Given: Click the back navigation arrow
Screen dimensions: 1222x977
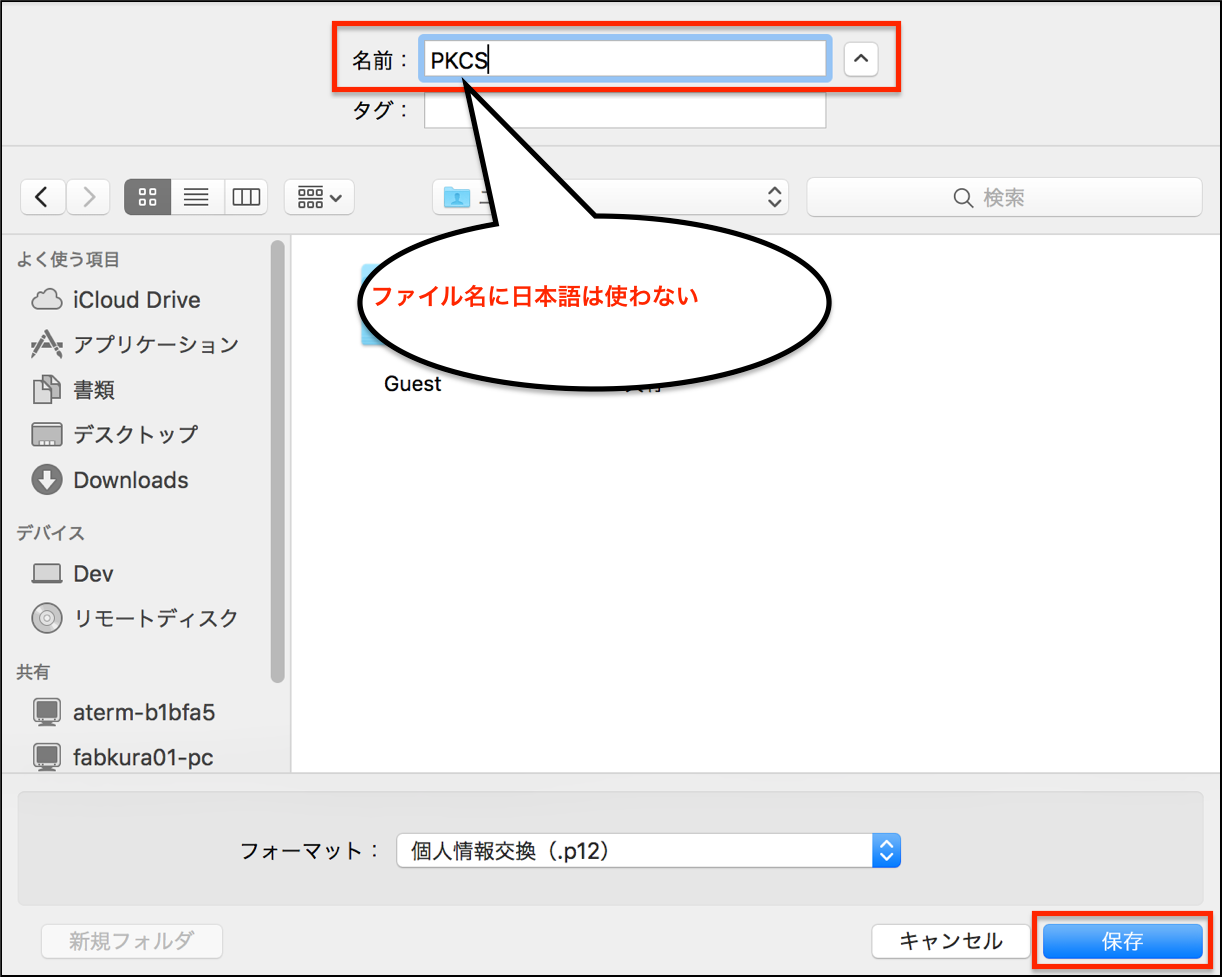Looking at the screenshot, I should tap(43, 197).
